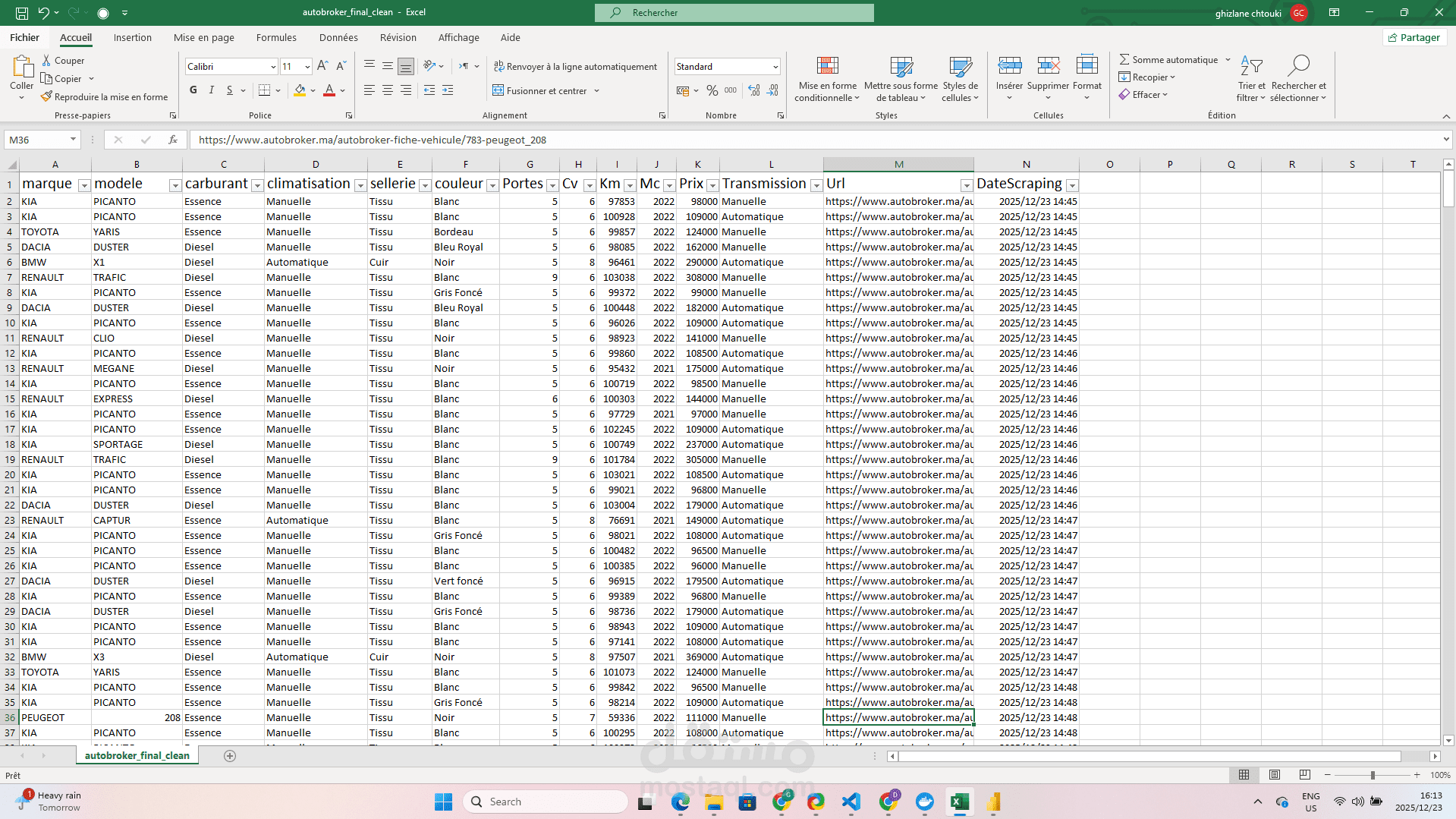Image resolution: width=1456 pixels, height=819 pixels.
Task: Open Visual Studio Code from taskbar
Action: pyautogui.click(x=851, y=802)
